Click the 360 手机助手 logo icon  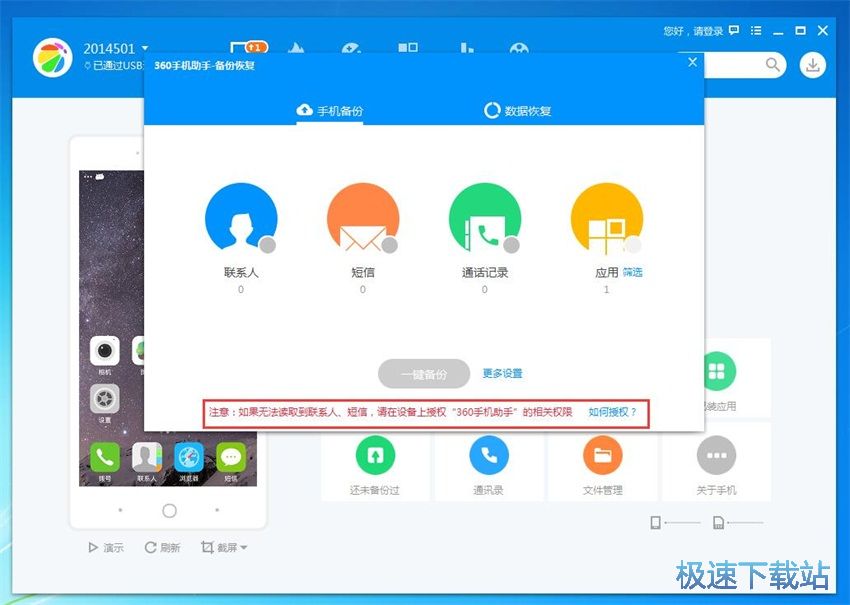(53, 57)
